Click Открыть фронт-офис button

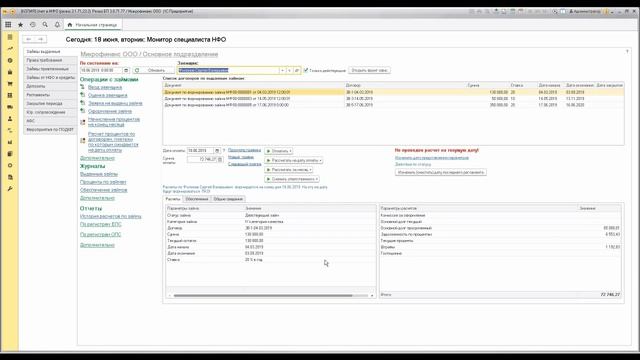[x=369, y=70]
